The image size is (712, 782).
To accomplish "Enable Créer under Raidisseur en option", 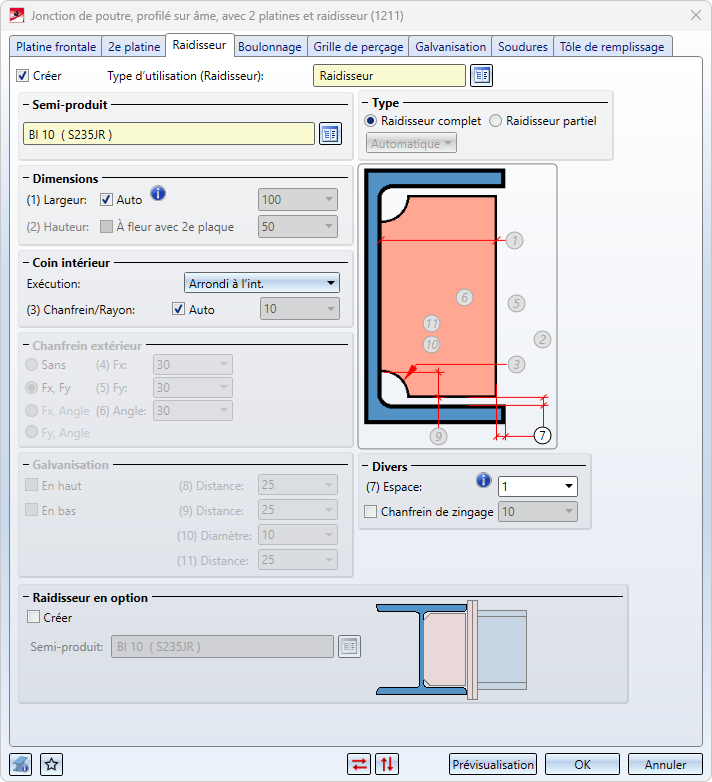I will point(35,618).
